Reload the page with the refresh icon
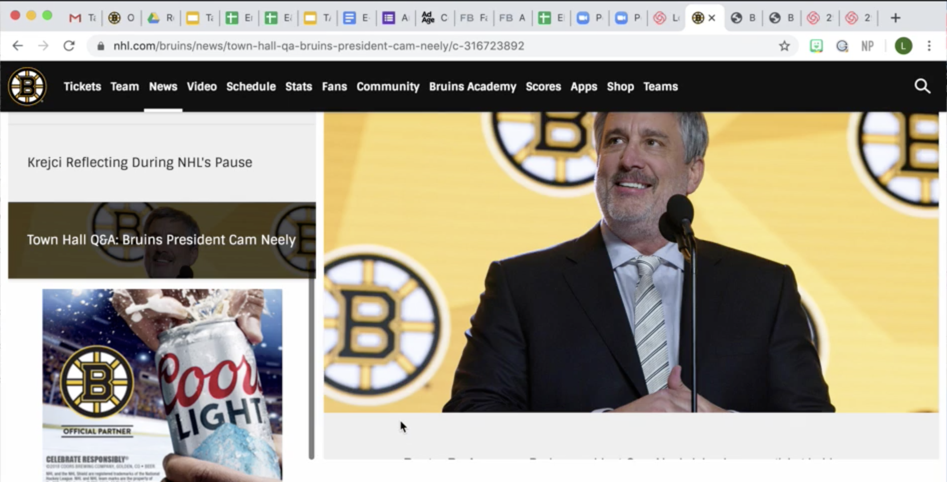The image size is (947, 482). tap(69, 46)
